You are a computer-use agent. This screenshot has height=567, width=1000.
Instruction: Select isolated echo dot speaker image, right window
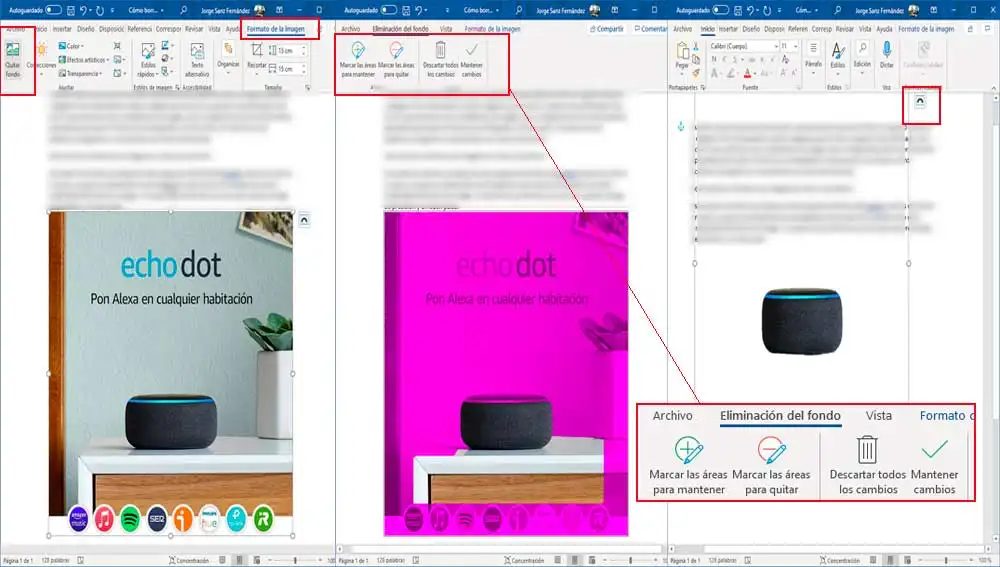[802, 321]
